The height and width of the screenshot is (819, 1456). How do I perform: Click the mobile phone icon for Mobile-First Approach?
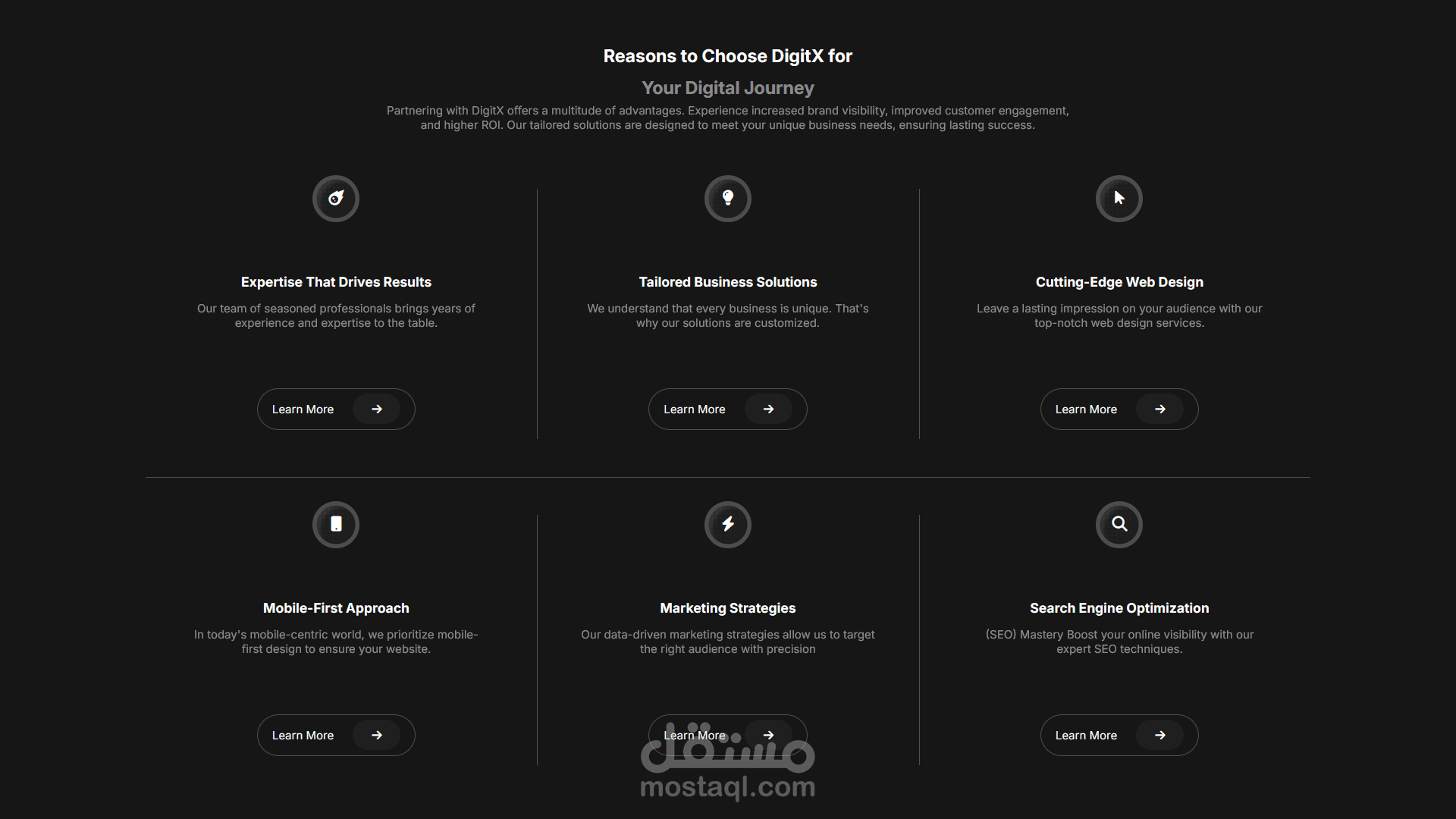[x=336, y=525]
